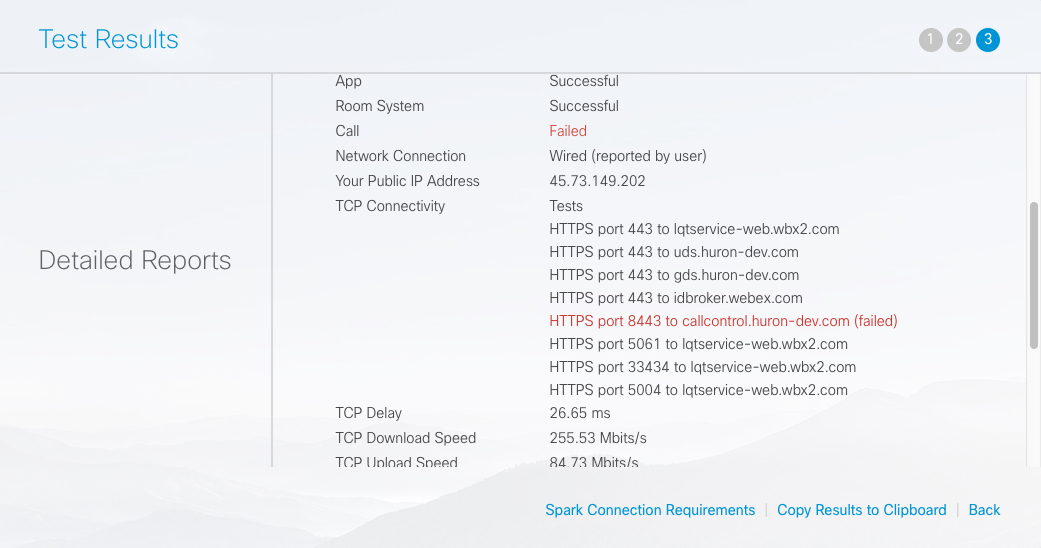Click the public IP address 45.73.149.202
1041x548 pixels.
[597, 181]
